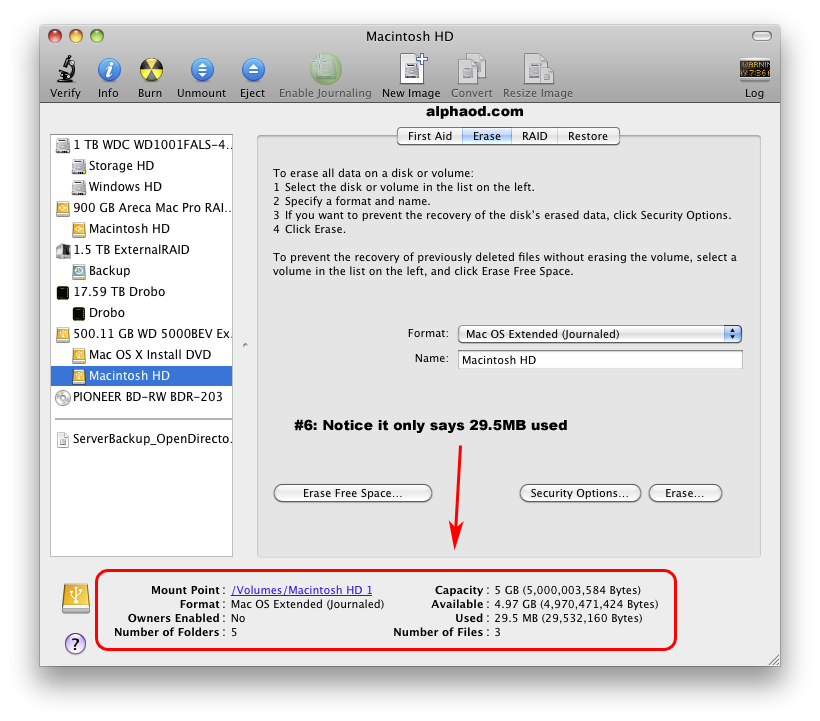This screenshot has height=721, width=820.
Task: Click the Erase Free Space... button
Action: click(x=352, y=493)
